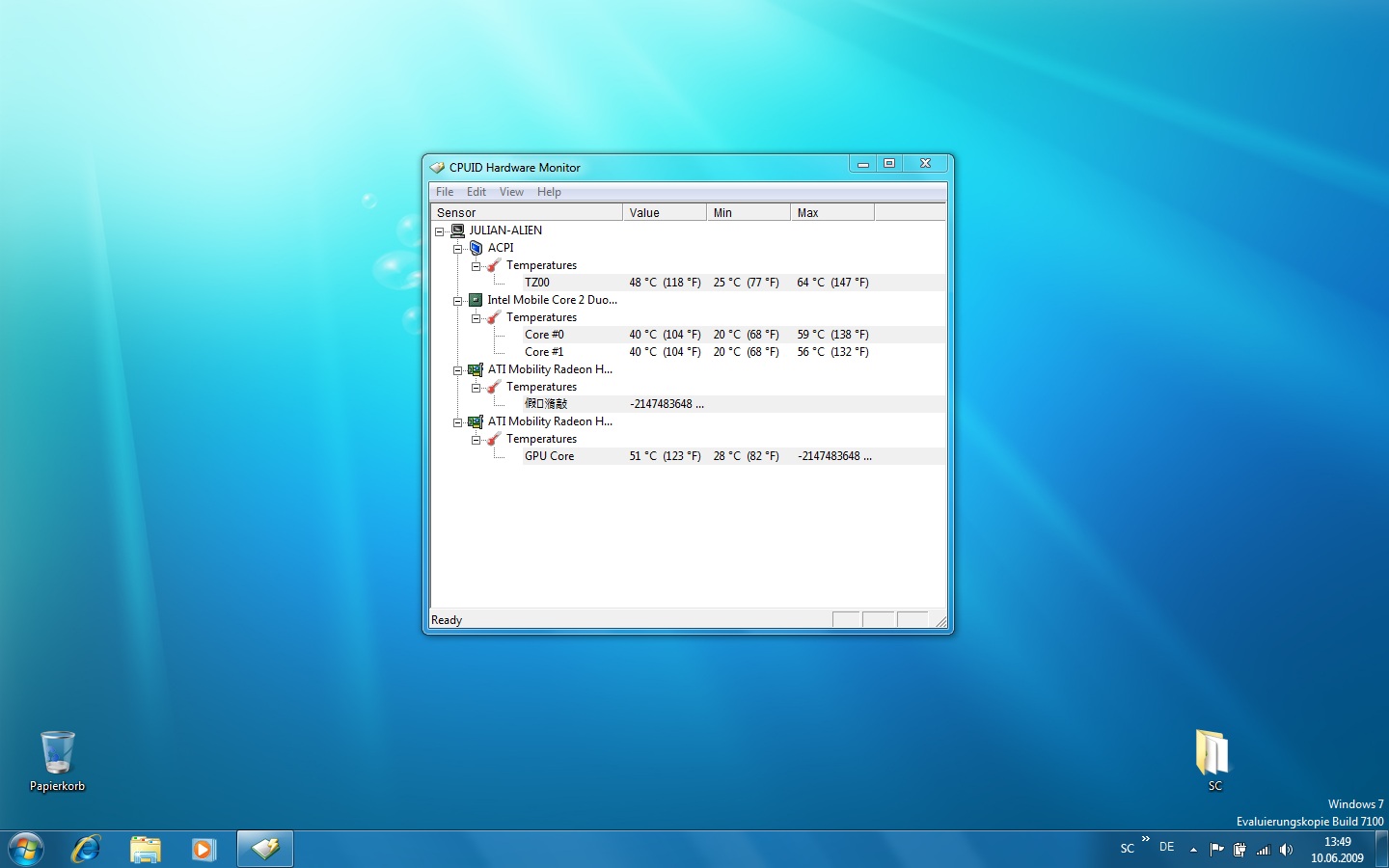The image size is (1389, 868).
Task: Open the Help menu
Action: point(549,192)
